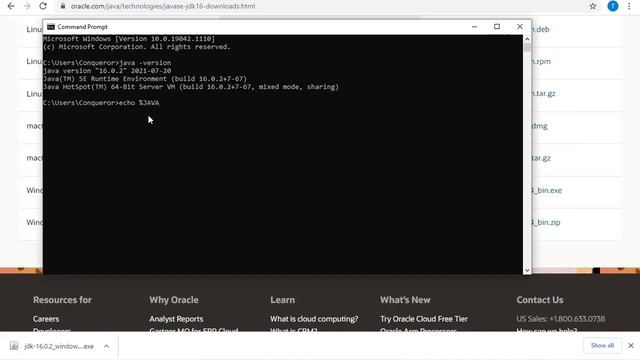Click Show all downloads button
640x360 pixels.
602,346
